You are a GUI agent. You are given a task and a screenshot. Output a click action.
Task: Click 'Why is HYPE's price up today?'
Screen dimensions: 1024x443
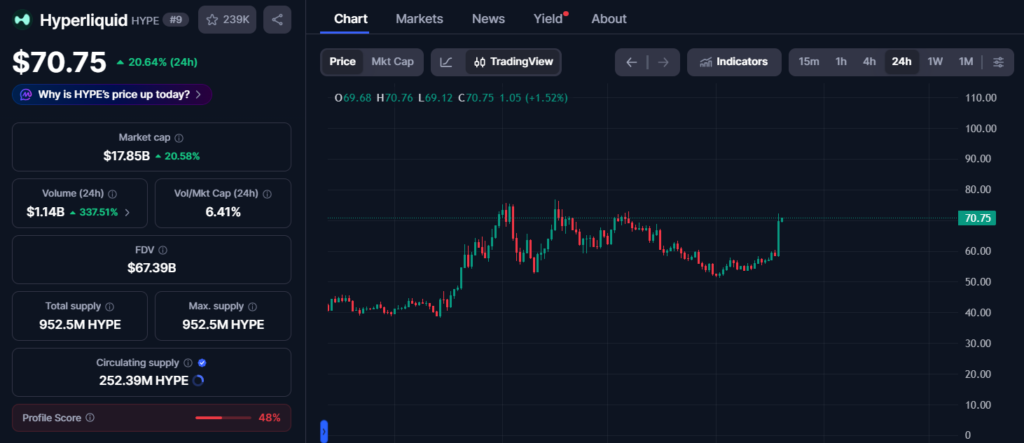(x=112, y=95)
